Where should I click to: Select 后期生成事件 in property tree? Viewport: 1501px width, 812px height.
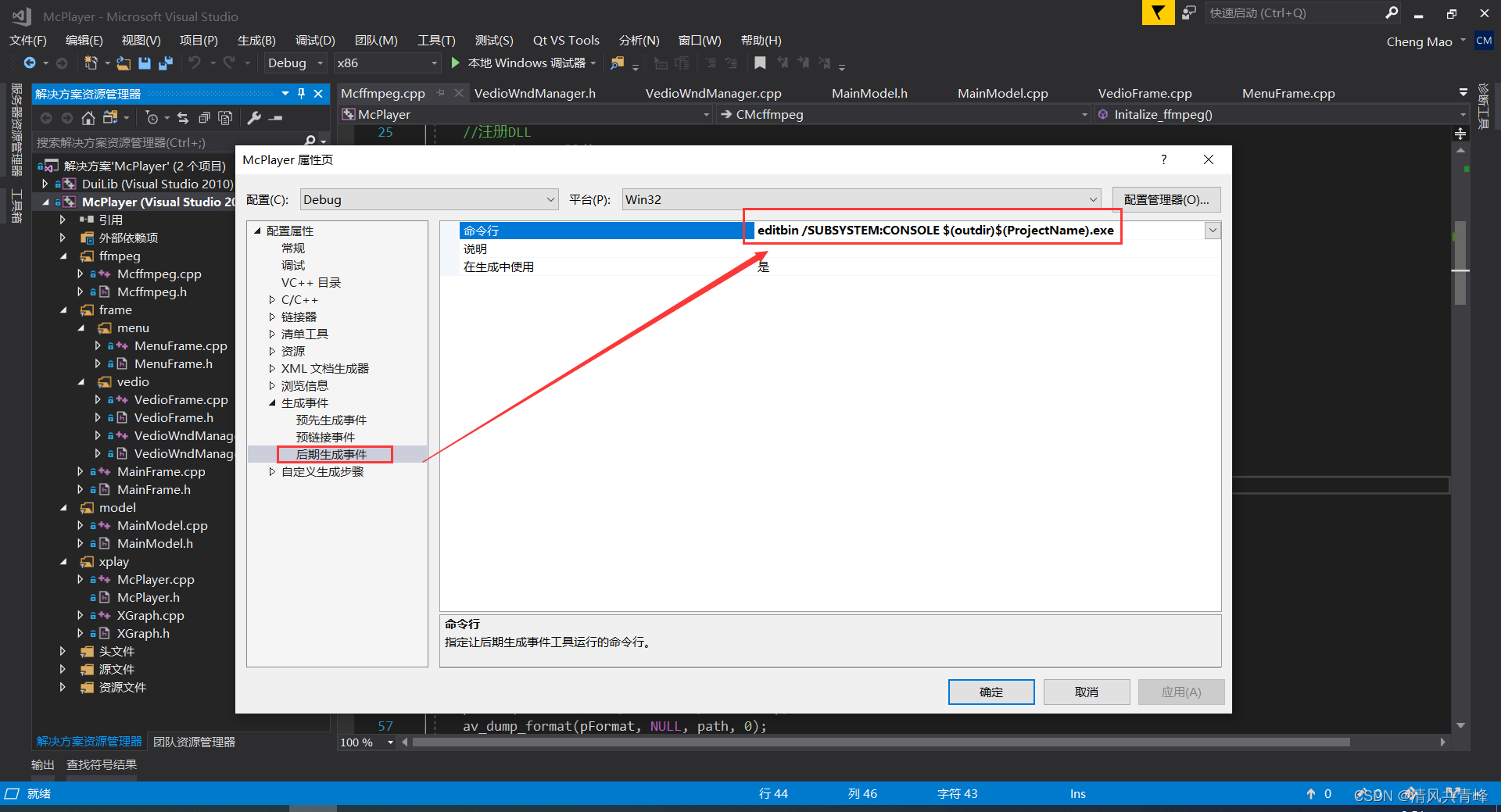pyautogui.click(x=331, y=455)
